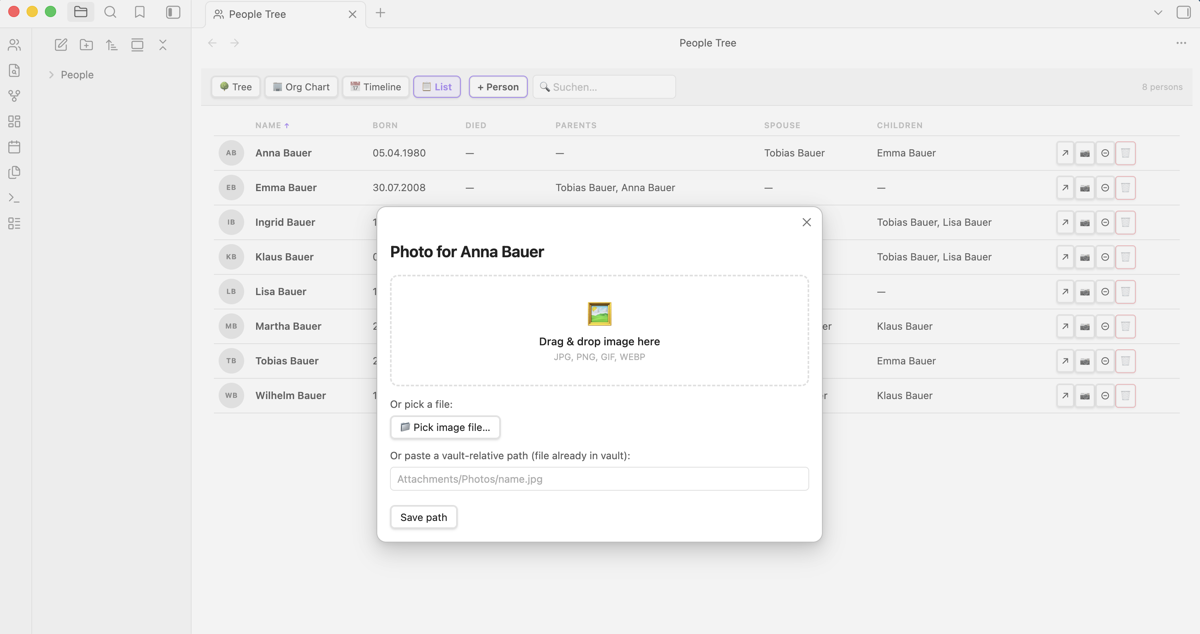This screenshot has width=1200, height=634.
Task: Switch to Tree view
Action: click(236, 87)
